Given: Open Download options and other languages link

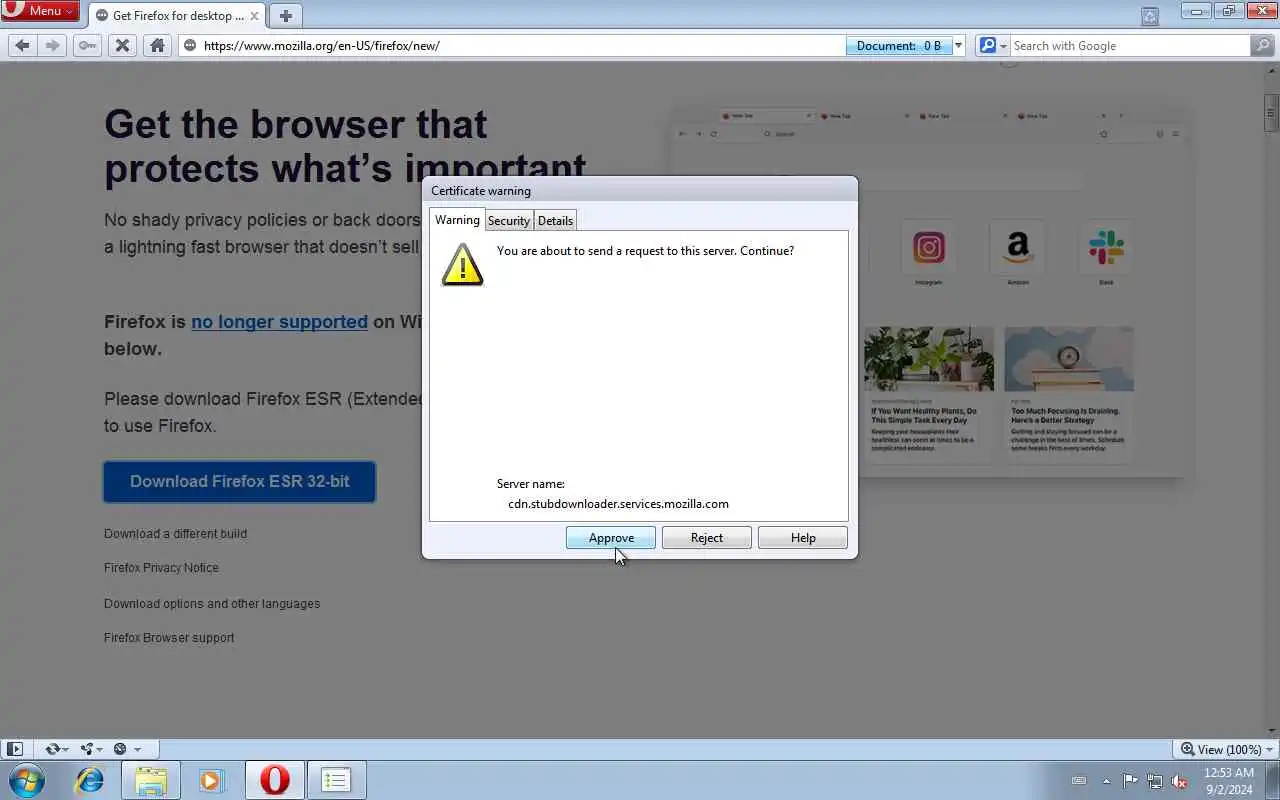Looking at the screenshot, I should (x=212, y=604).
